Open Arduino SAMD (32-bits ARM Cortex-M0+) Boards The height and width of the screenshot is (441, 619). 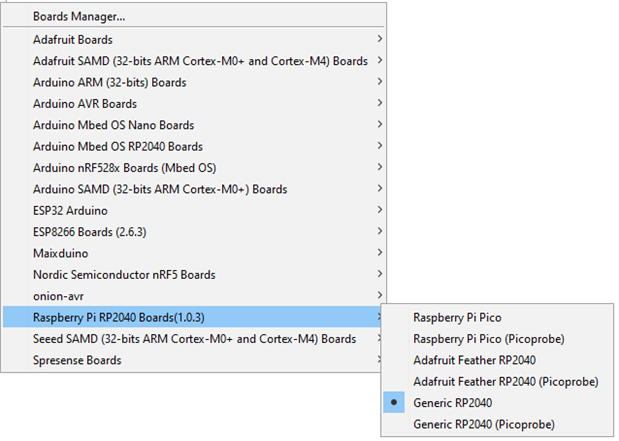tap(194, 189)
